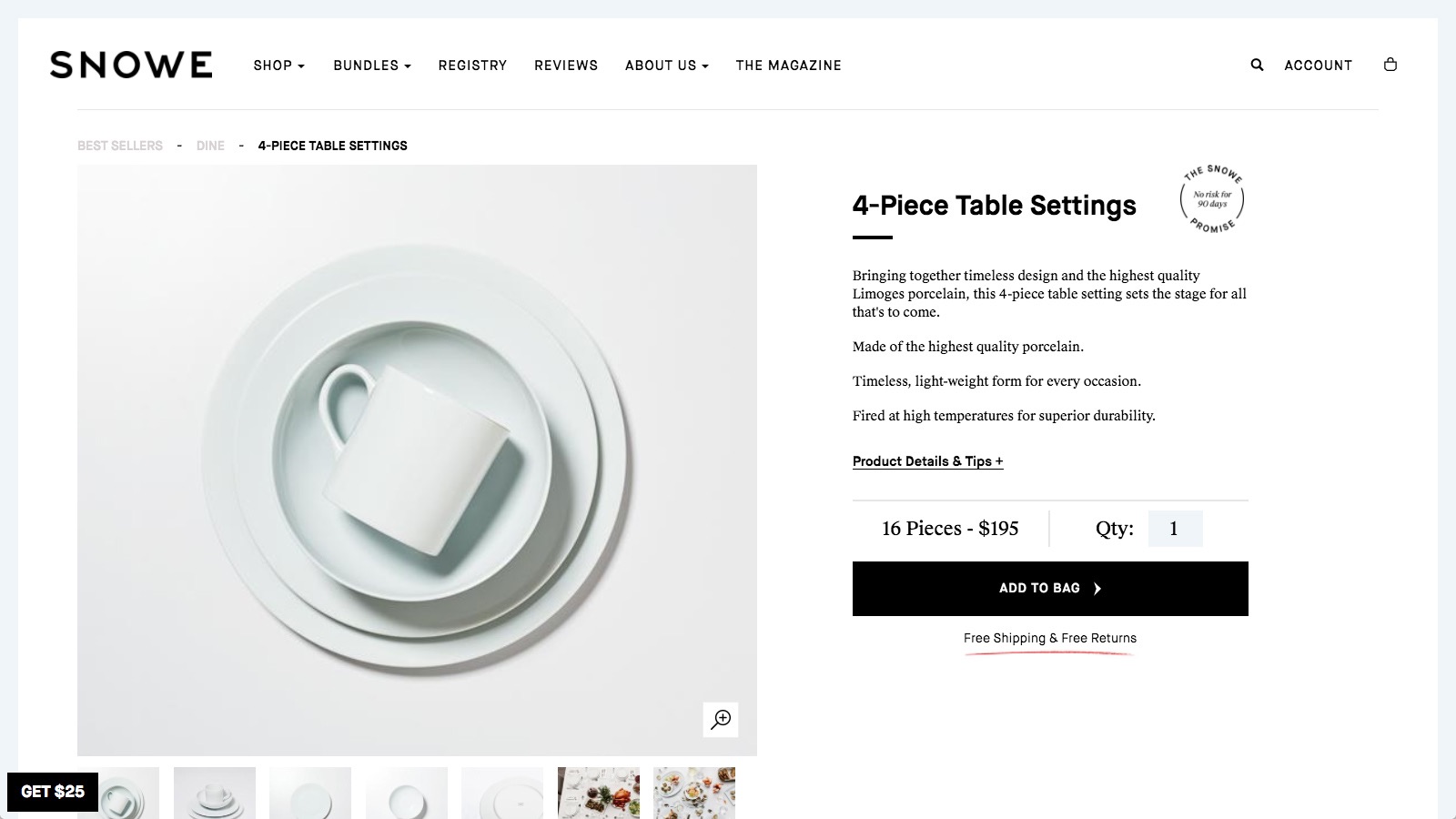Click the Add to Bag button
This screenshot has width=1456, height=819.
click(1050, 589)
